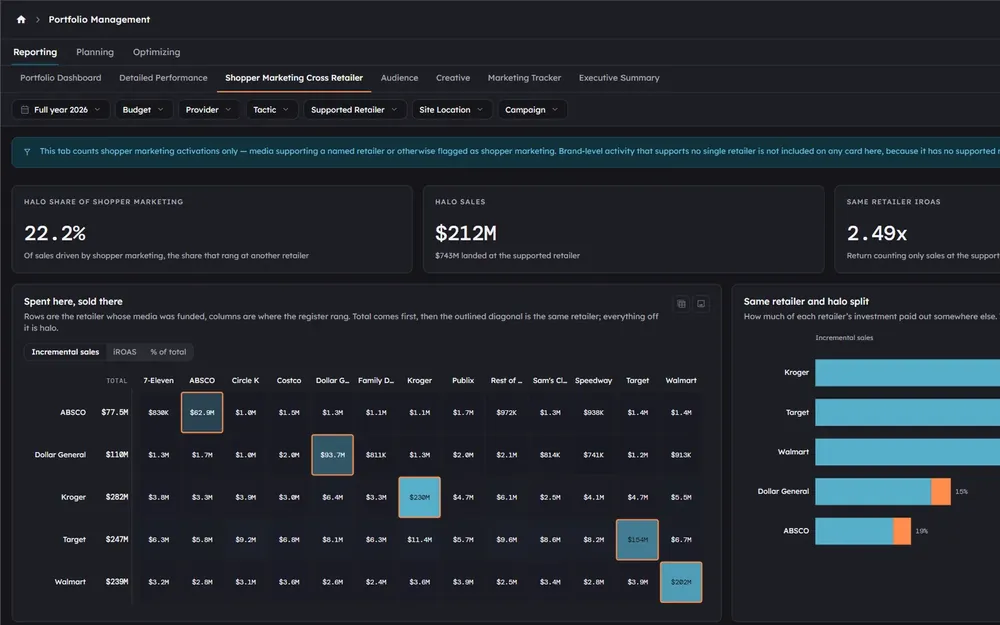1000x625 pixels.
Task: Open Supported Retailer dropdown
Action: pos(354,110)
